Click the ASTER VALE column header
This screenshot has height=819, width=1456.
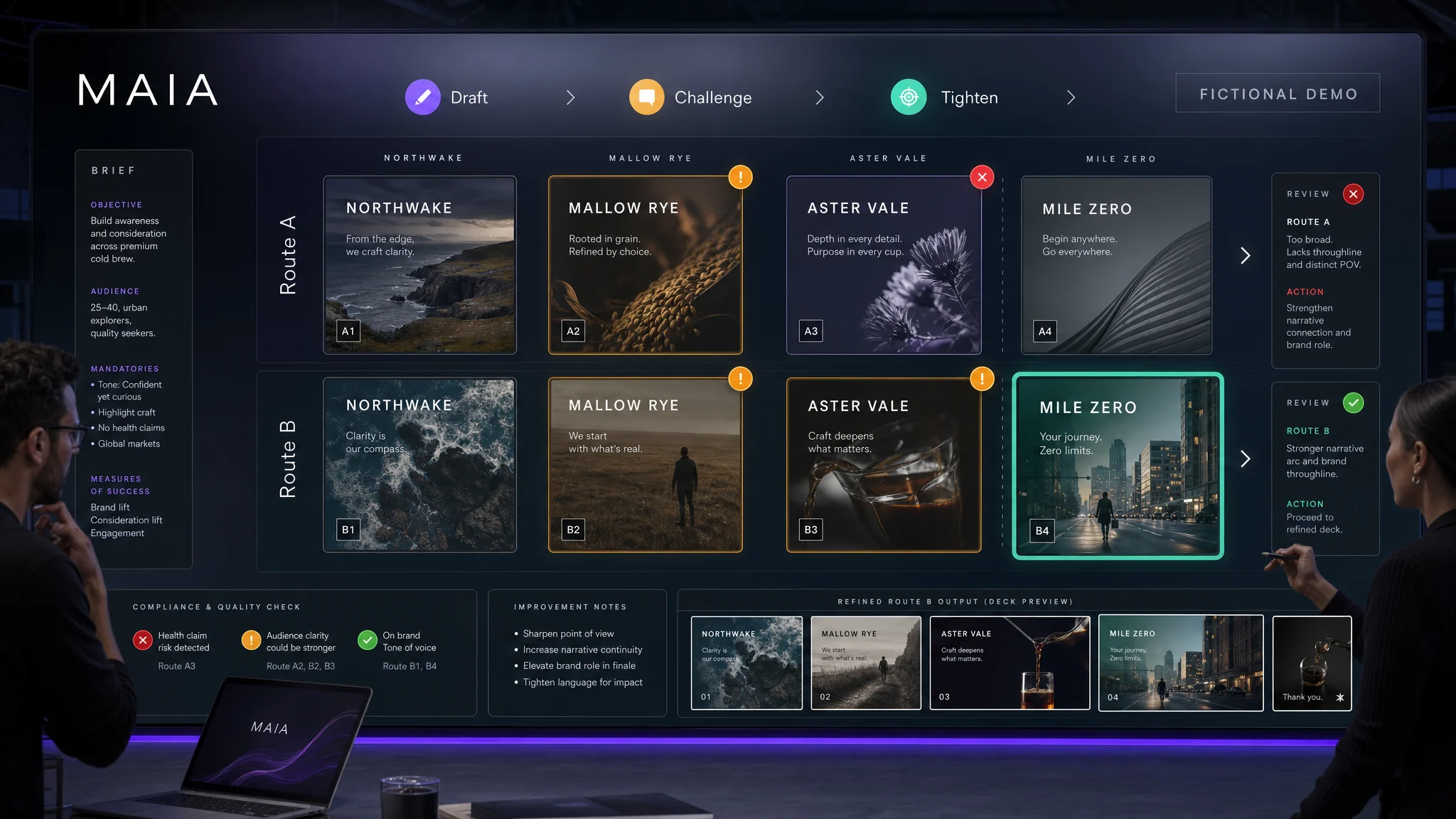point(889,158)
